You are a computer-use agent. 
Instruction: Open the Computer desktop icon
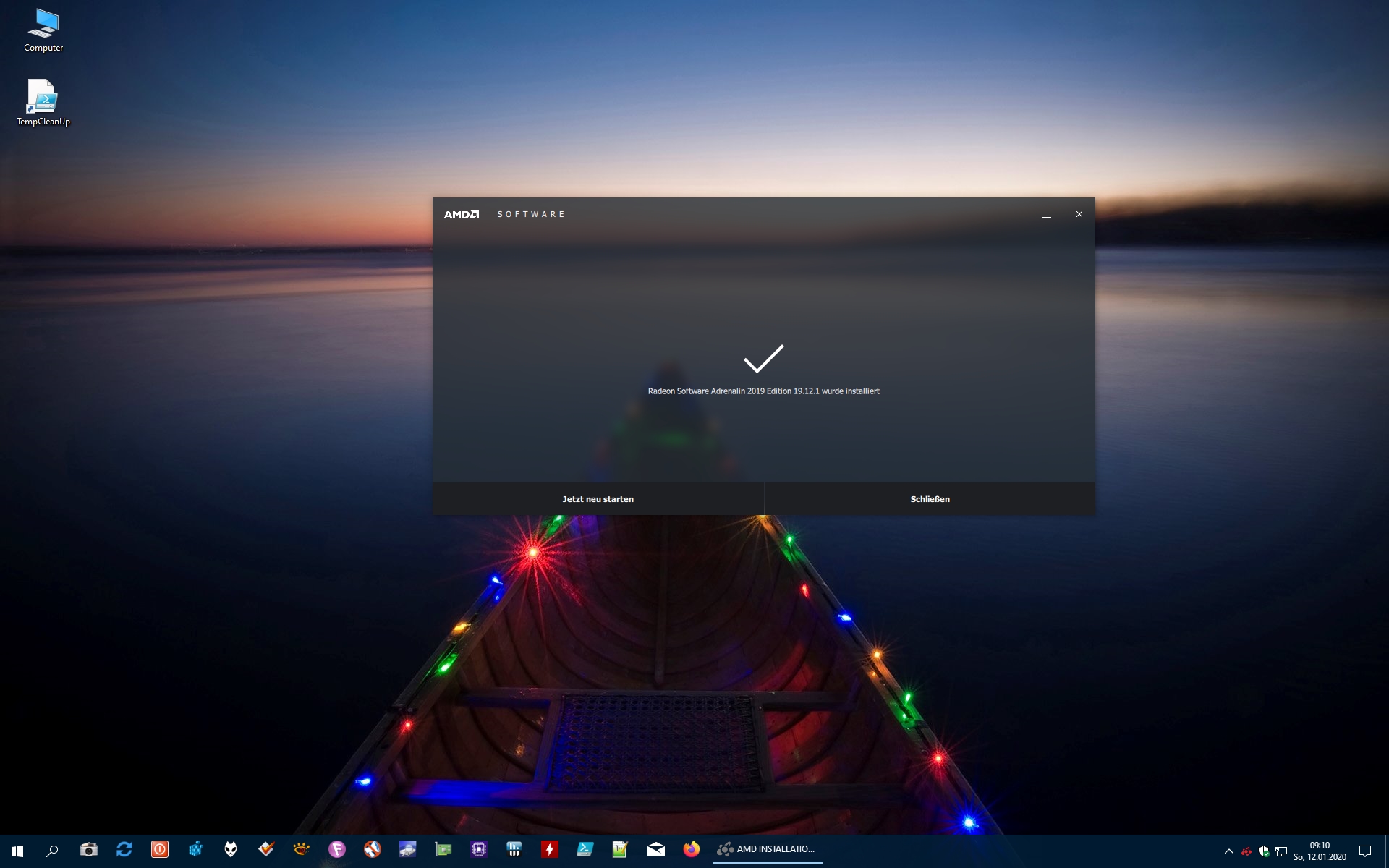click(43, 30)
